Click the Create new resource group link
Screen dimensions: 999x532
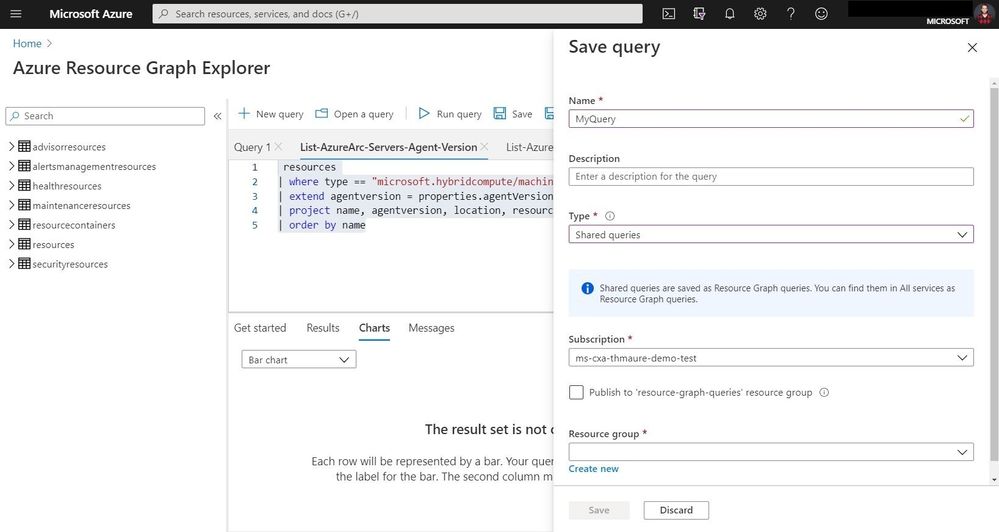(x=593, y=468)
